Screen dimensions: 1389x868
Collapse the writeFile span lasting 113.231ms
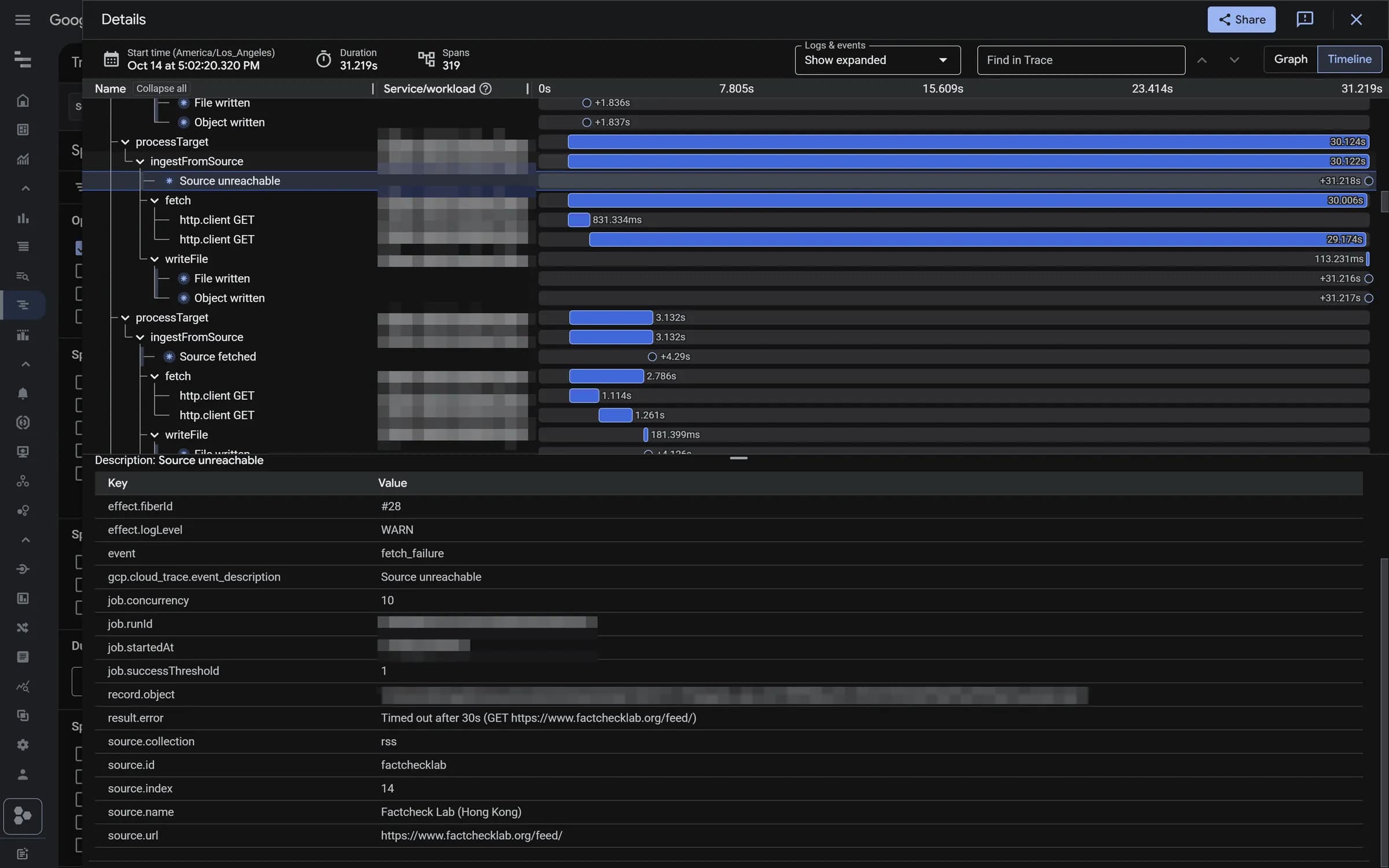pyautogui.click(x=155, y=259)
